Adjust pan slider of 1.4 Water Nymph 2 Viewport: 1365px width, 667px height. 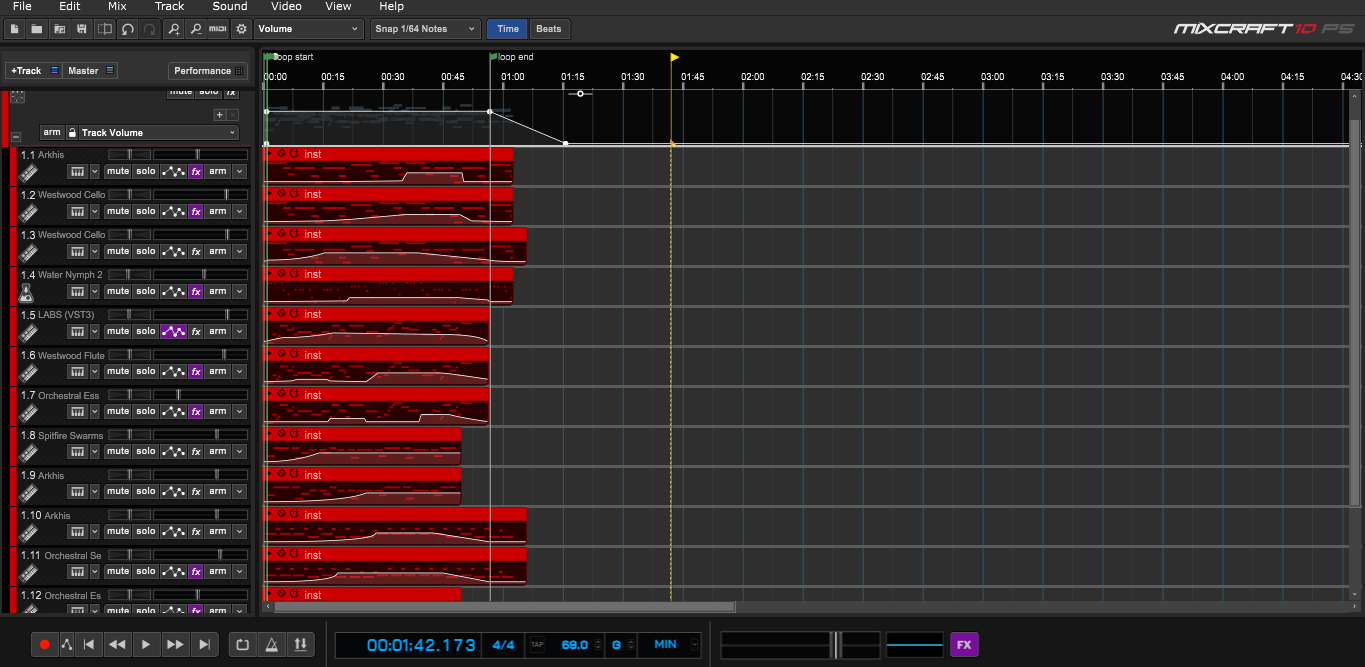click(129, 274)
